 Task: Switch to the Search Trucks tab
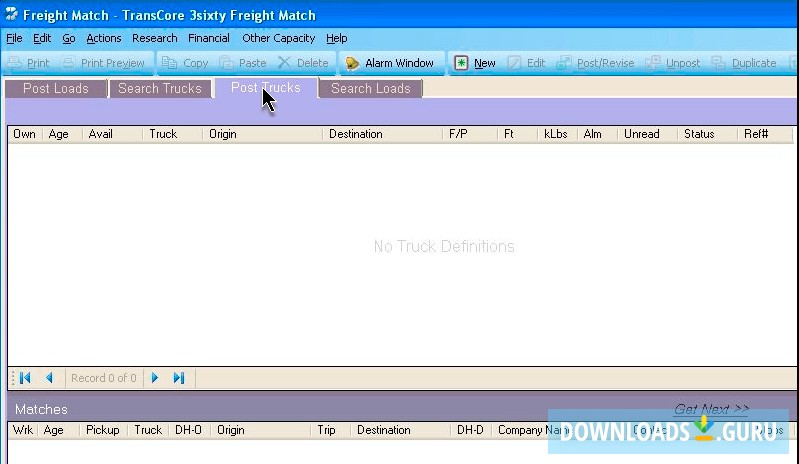click(x=160, y=89)
